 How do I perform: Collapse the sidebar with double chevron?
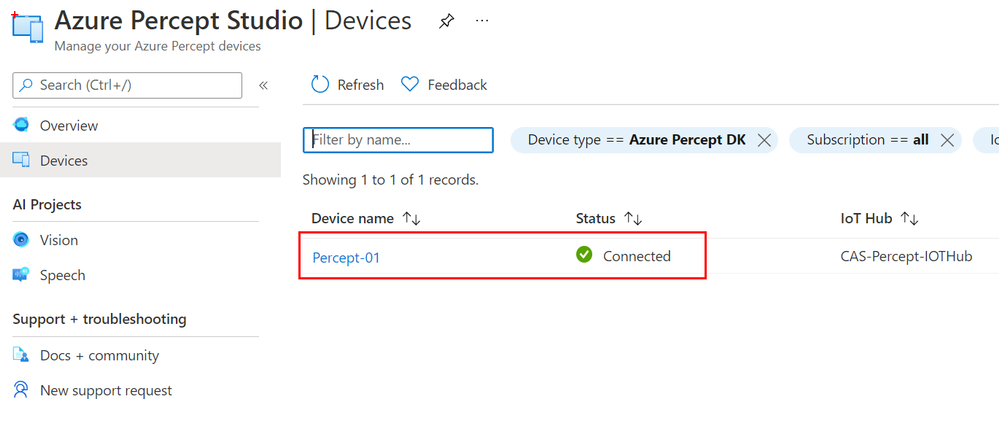click(263, 85)
